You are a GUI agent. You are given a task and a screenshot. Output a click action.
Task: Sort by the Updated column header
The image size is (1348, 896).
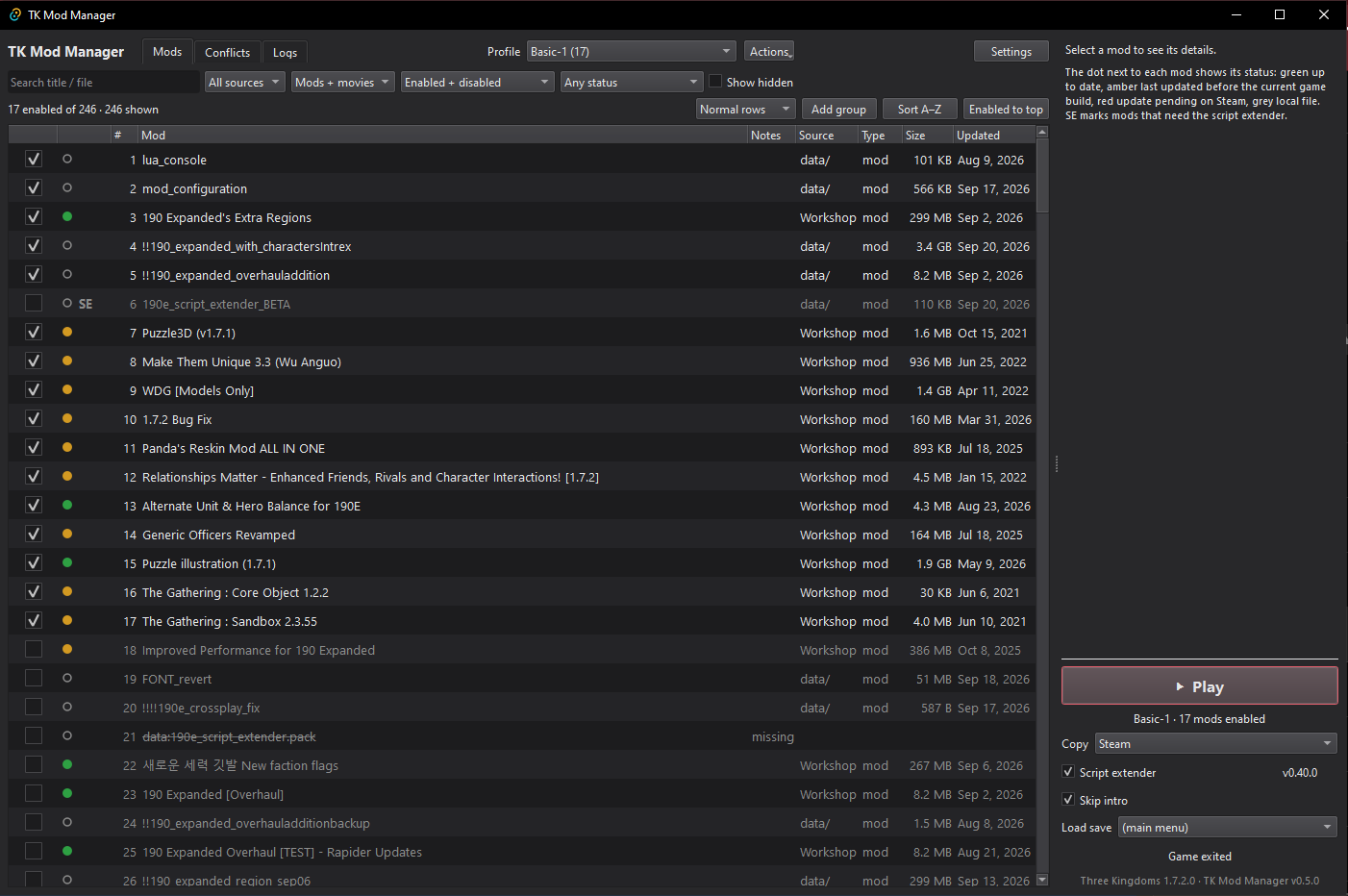click(994, 136)
